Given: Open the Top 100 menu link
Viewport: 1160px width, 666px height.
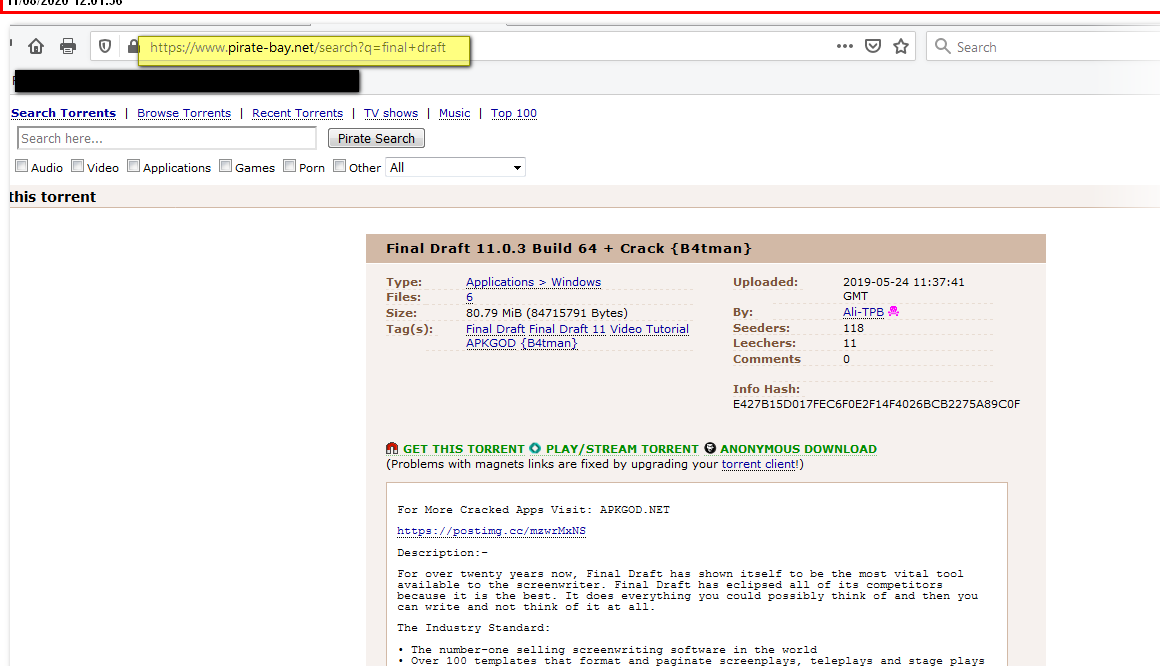Looking at the screenshot, I should coord(513,113).
